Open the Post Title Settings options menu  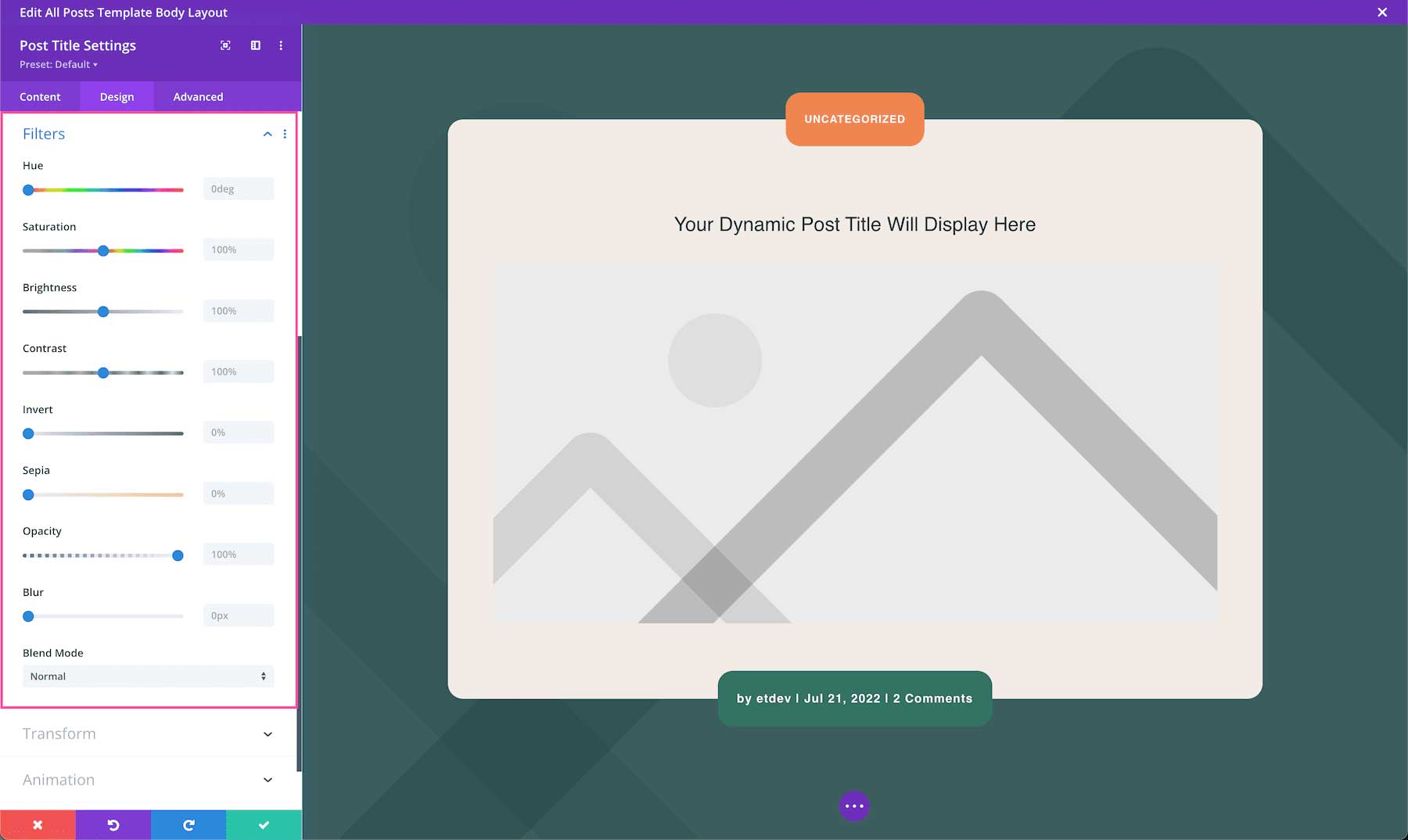click(x=281, y=45)
